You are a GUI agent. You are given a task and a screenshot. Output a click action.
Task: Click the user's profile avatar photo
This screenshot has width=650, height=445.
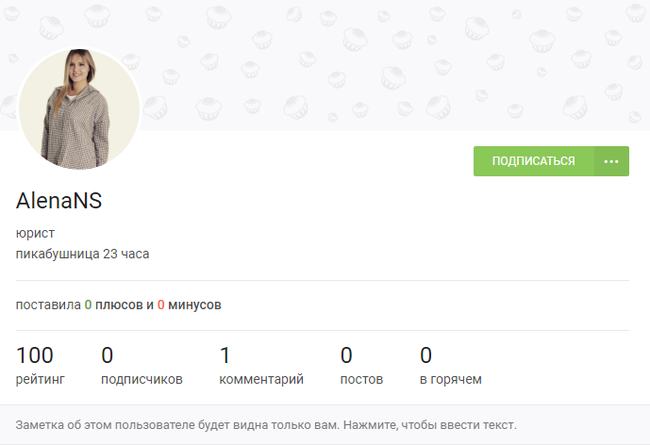point(79,109)
